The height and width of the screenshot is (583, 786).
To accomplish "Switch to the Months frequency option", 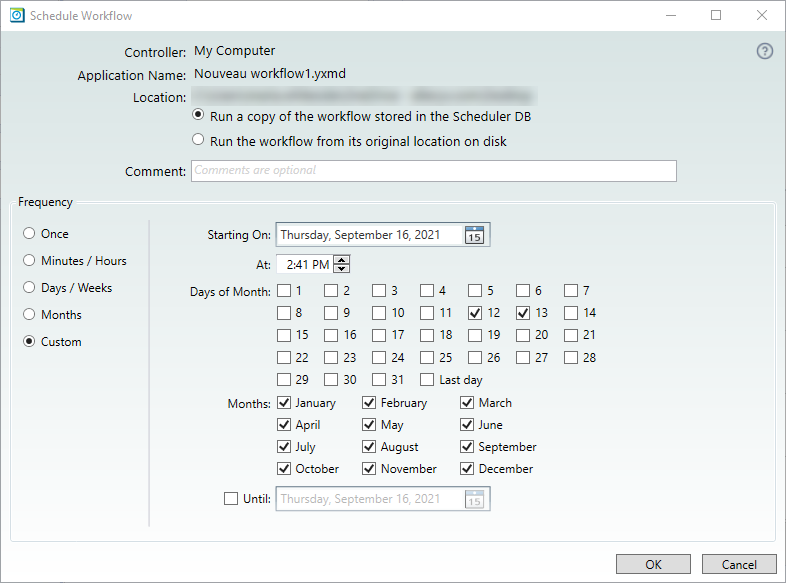I will tap(29, 315).
